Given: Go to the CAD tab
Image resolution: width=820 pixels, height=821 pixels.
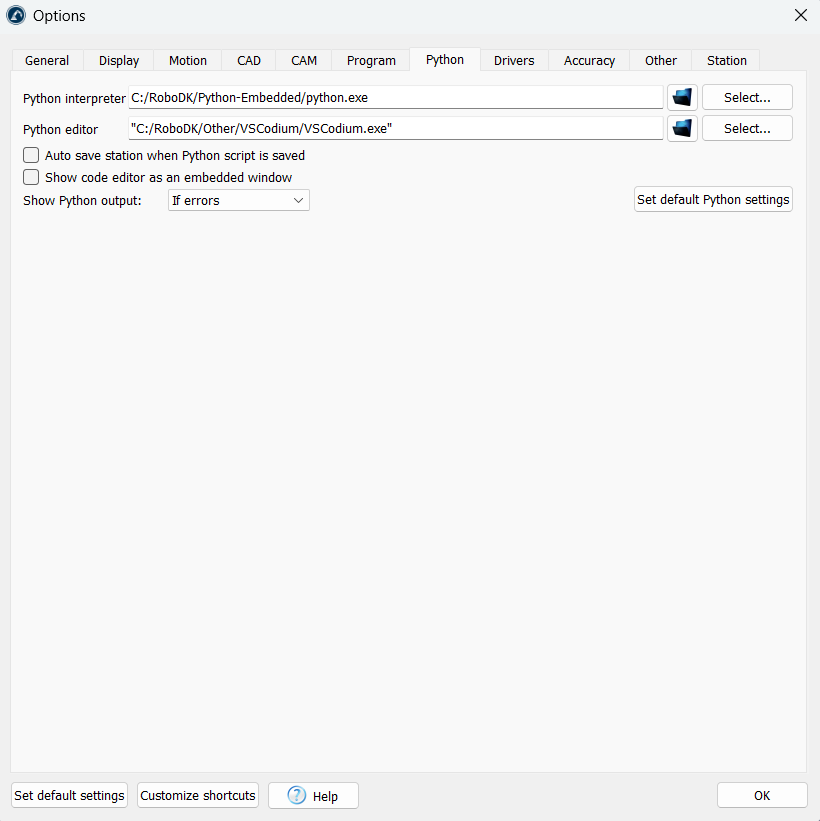Looking at the screenshot, I should pyautogui.click(x=249, y=60).
